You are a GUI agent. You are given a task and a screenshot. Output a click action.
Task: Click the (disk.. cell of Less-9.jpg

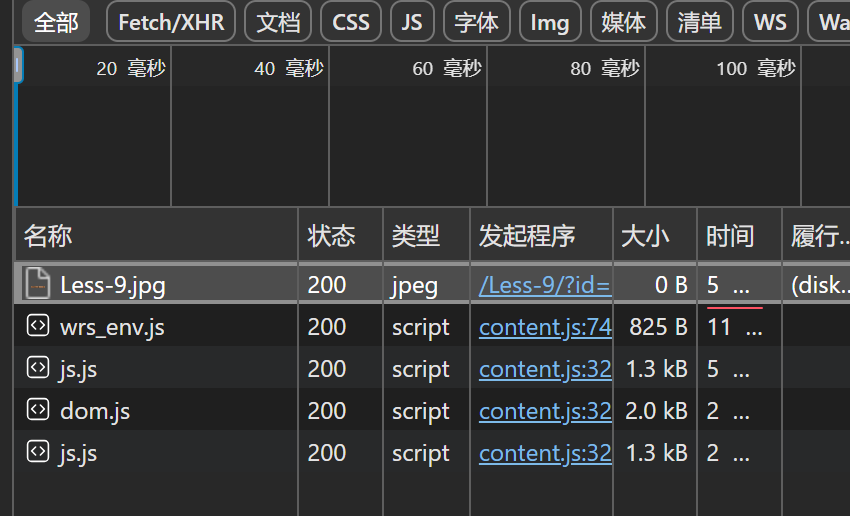click(x=820, y=285)
